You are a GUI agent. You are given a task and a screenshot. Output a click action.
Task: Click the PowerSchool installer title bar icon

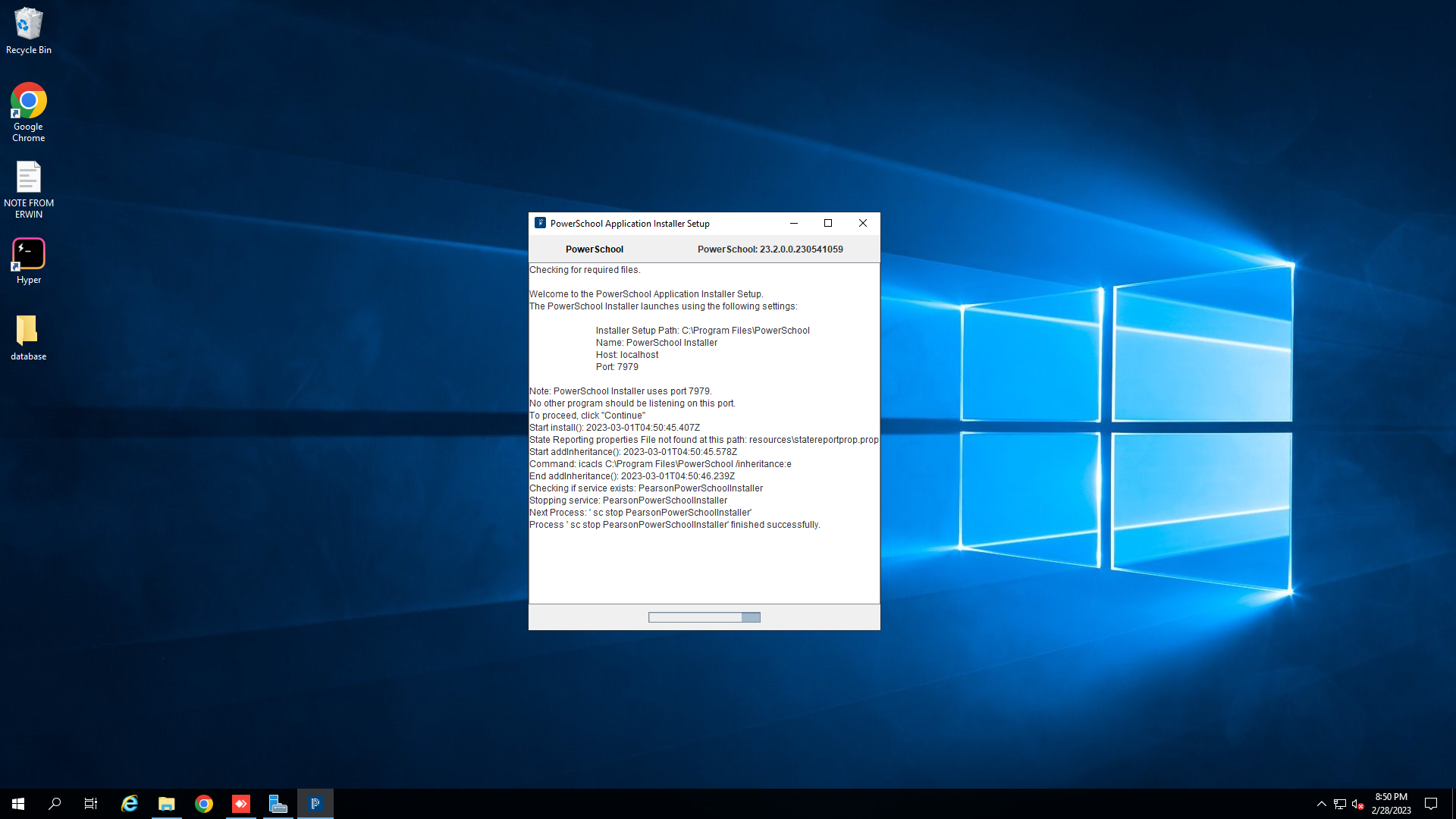pyautogui.click(x=540, y=223)
